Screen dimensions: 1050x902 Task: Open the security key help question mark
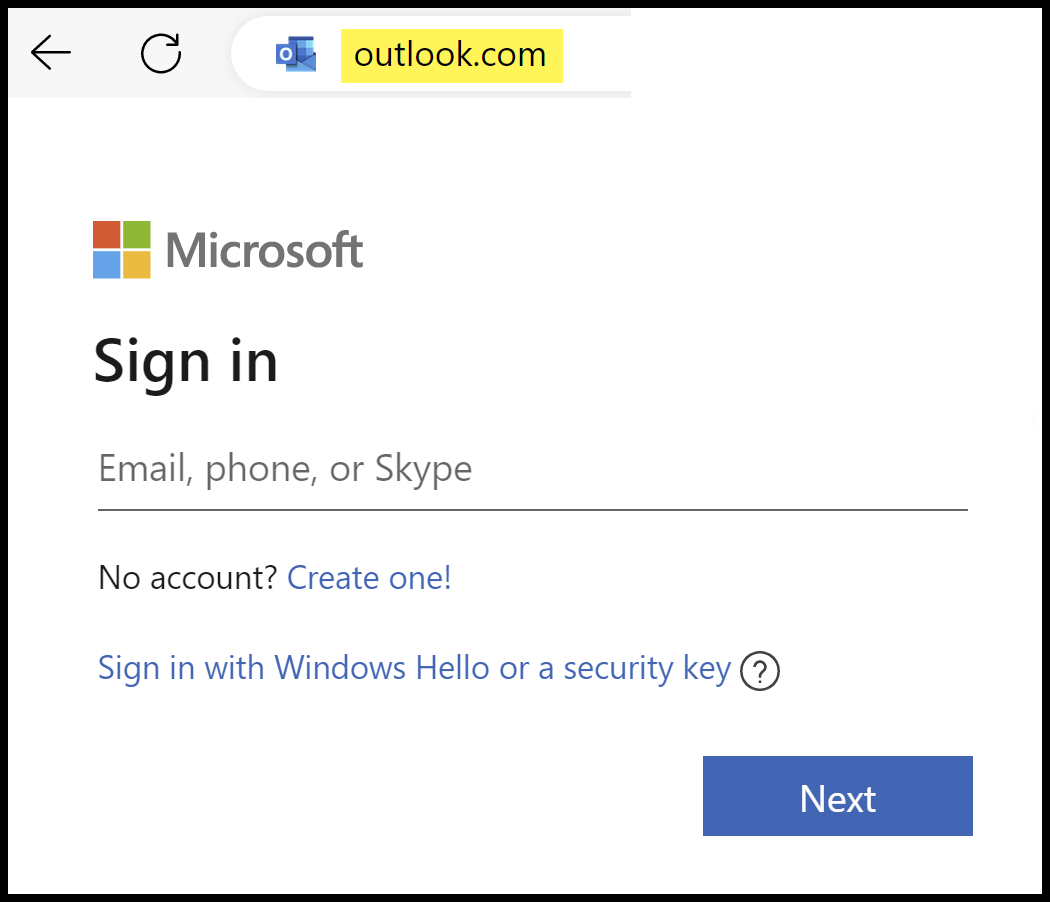click(x=760, y=671)
